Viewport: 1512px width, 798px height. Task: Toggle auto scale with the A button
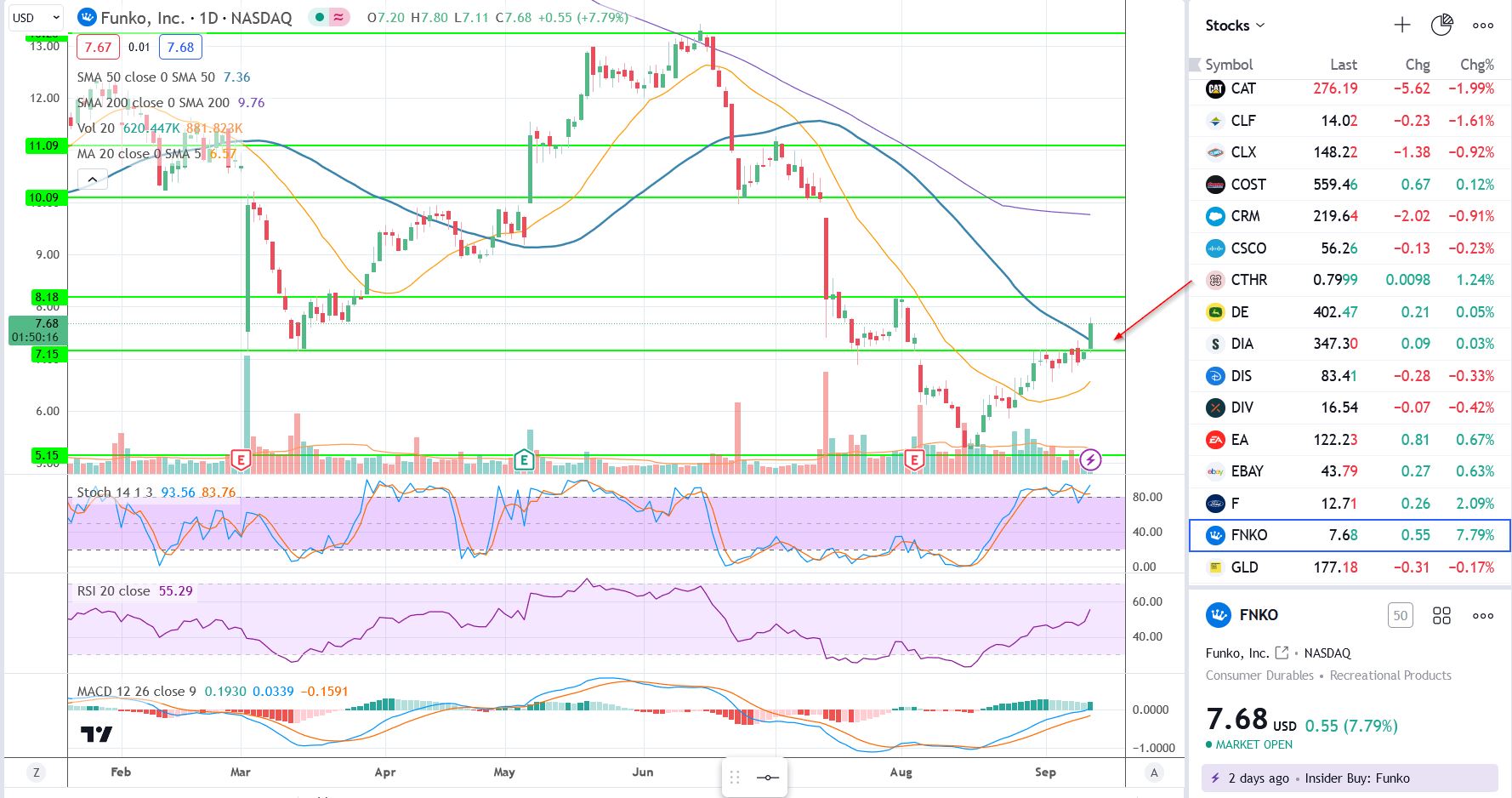coord(1154,772)
